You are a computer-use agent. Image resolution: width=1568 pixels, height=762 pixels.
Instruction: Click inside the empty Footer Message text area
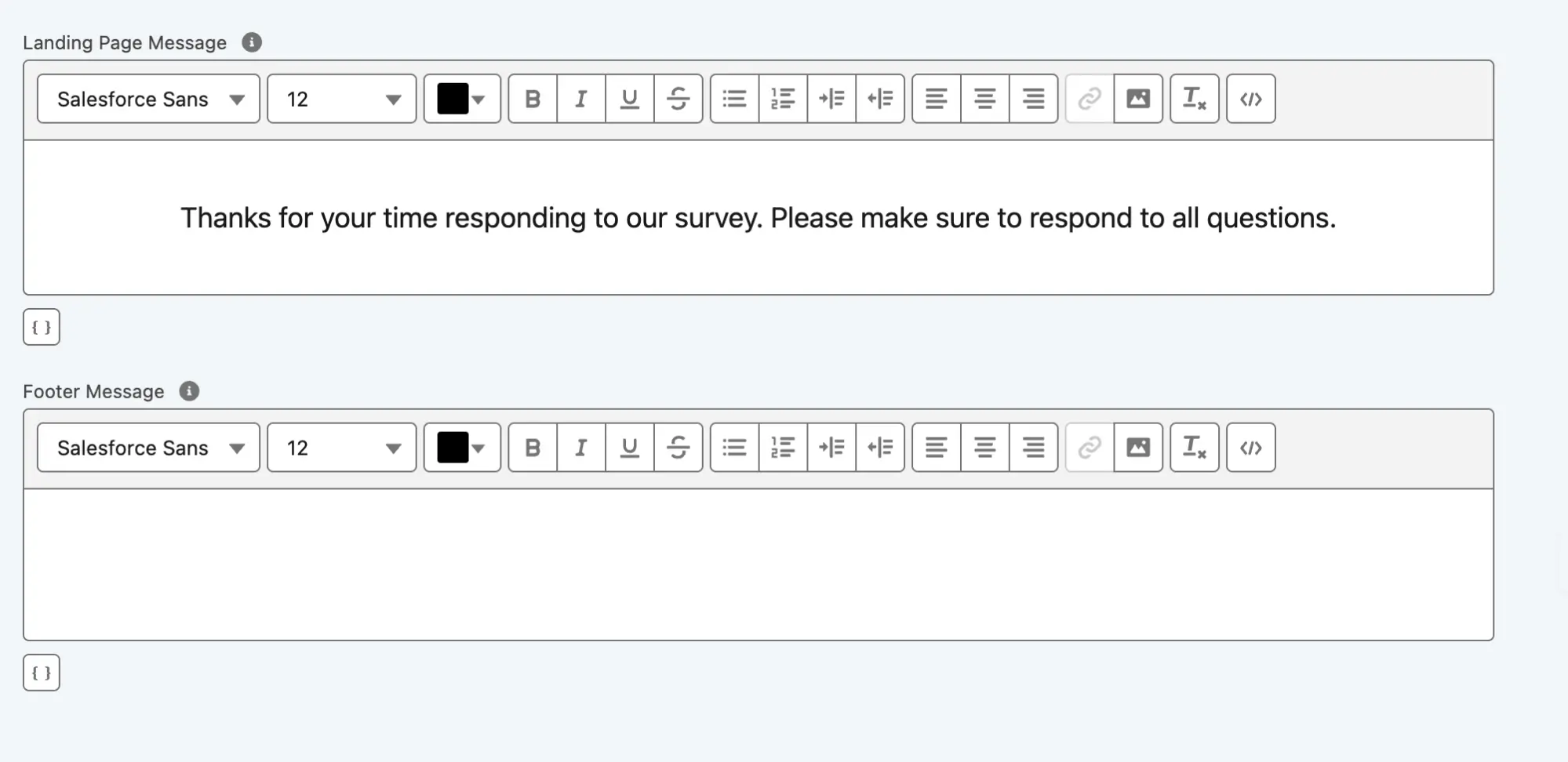(x=758, y=564)
